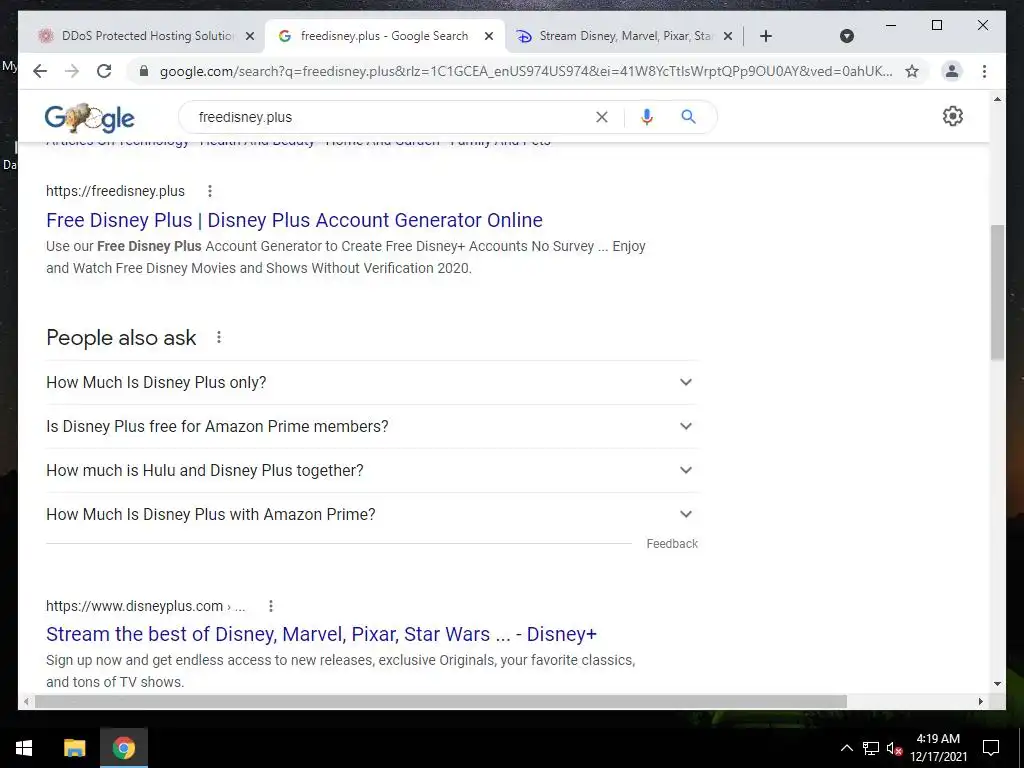Open Google quick settings gear
Image resolution: width=1024 pixels, height=768 pixels.
pyautogui.click(x=953, y=116)
